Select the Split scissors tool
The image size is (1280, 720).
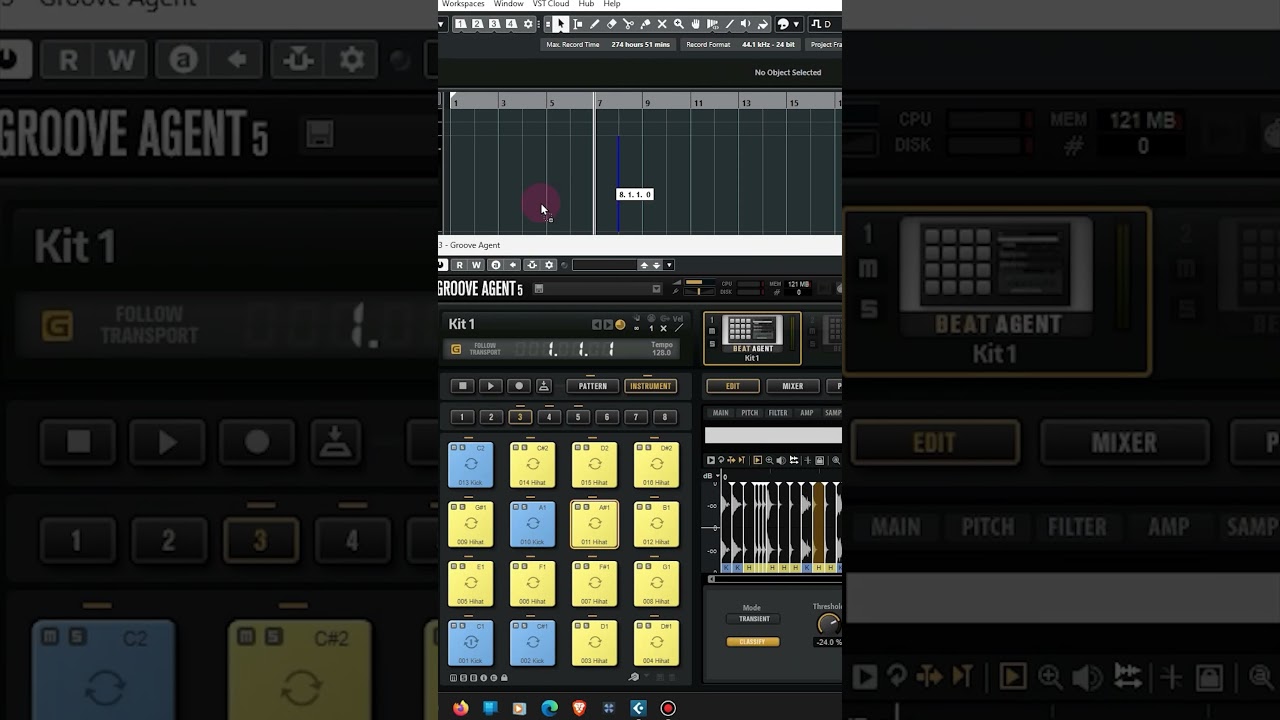628,24
